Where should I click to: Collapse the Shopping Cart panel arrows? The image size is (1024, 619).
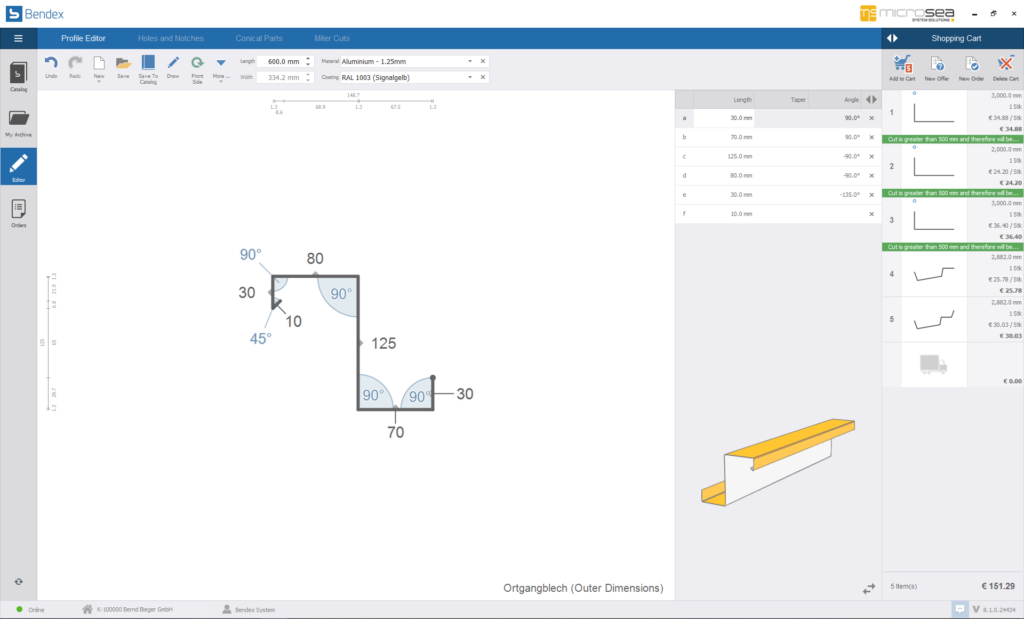[893, 38]
